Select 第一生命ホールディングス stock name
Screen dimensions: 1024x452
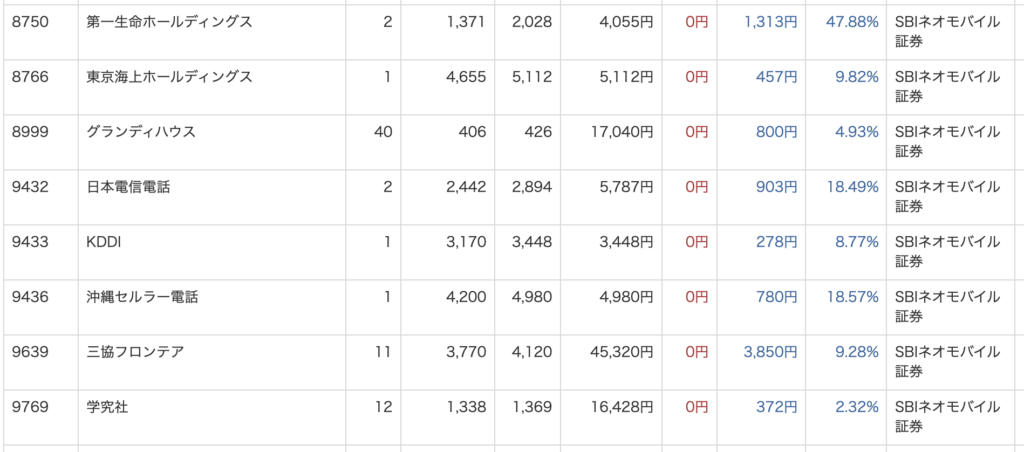point(169,22)
